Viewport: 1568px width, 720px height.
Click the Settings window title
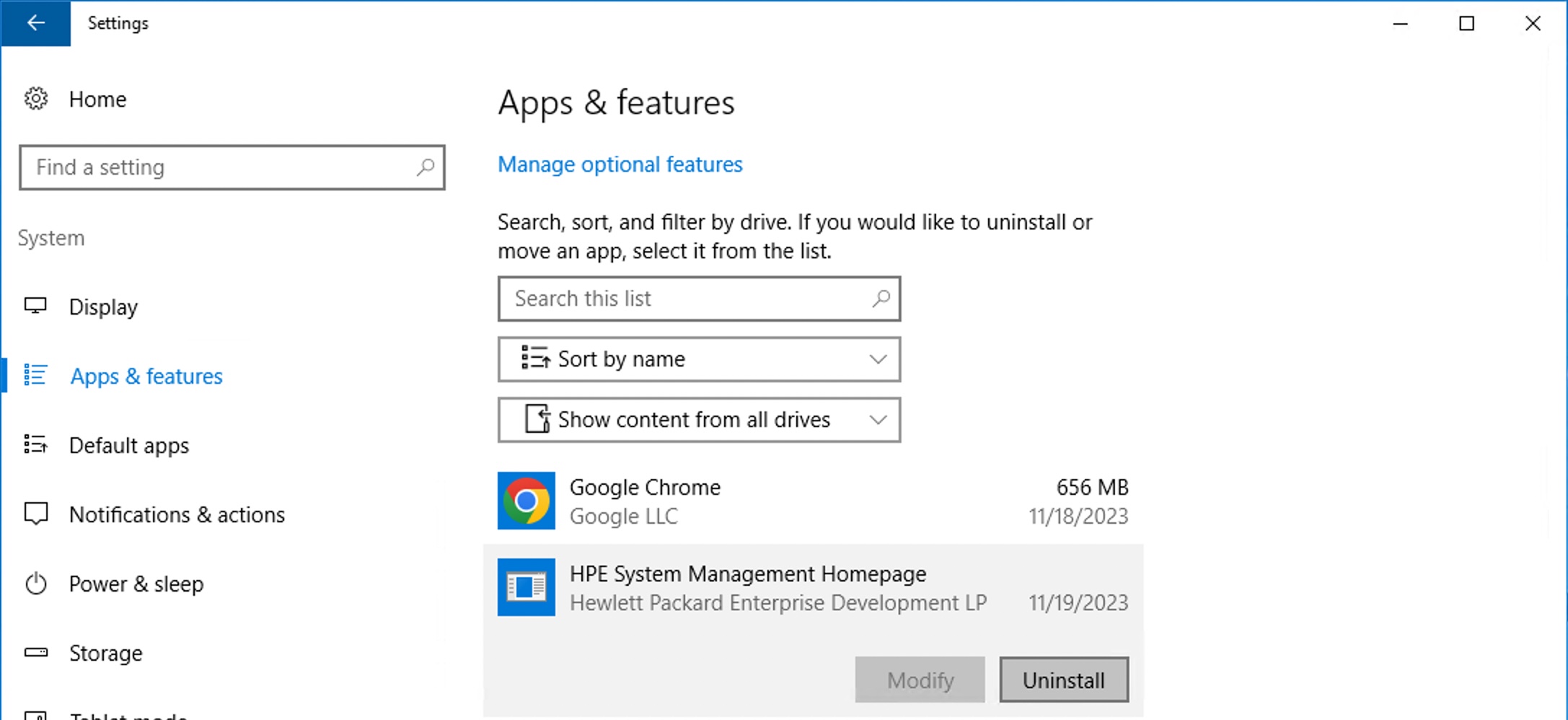(118, 23)
